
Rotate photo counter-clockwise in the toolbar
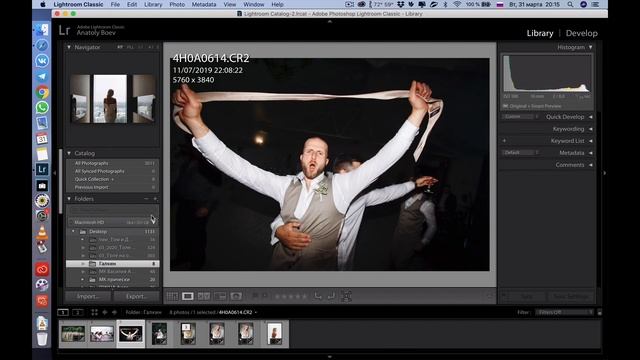(x=318, y=296)
